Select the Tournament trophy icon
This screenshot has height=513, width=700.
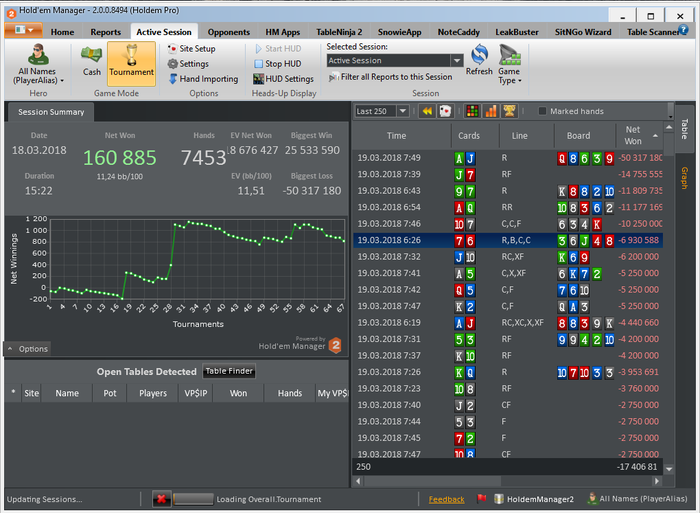131,55
